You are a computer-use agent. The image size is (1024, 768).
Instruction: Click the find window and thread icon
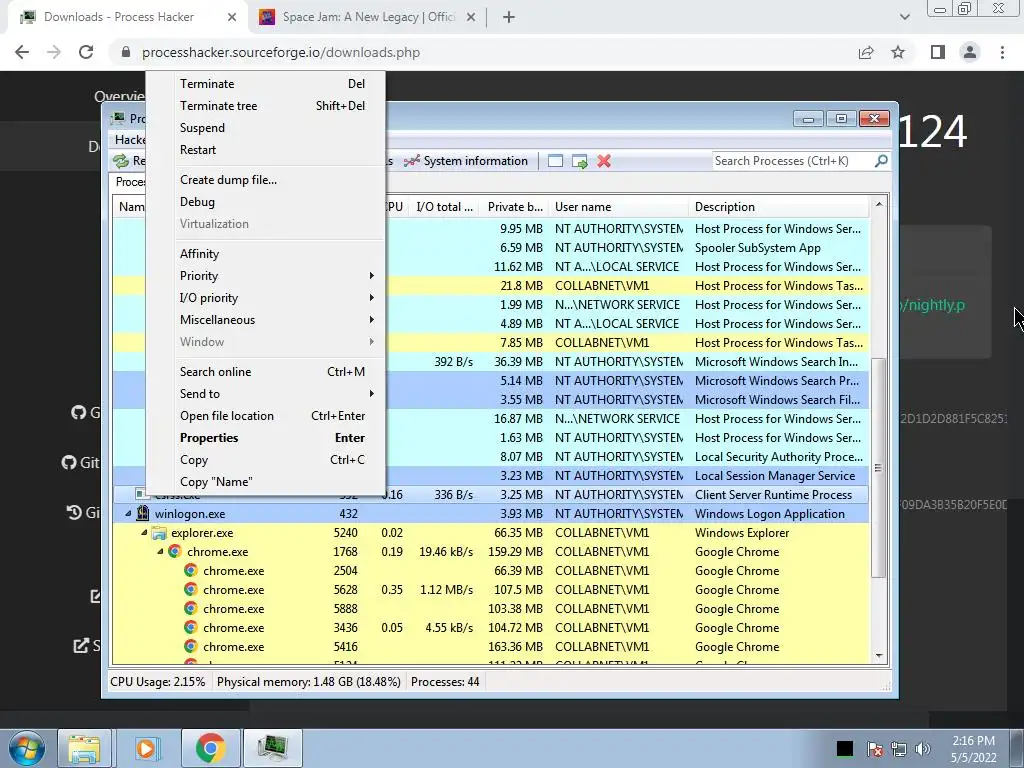[x=579, y=161]
